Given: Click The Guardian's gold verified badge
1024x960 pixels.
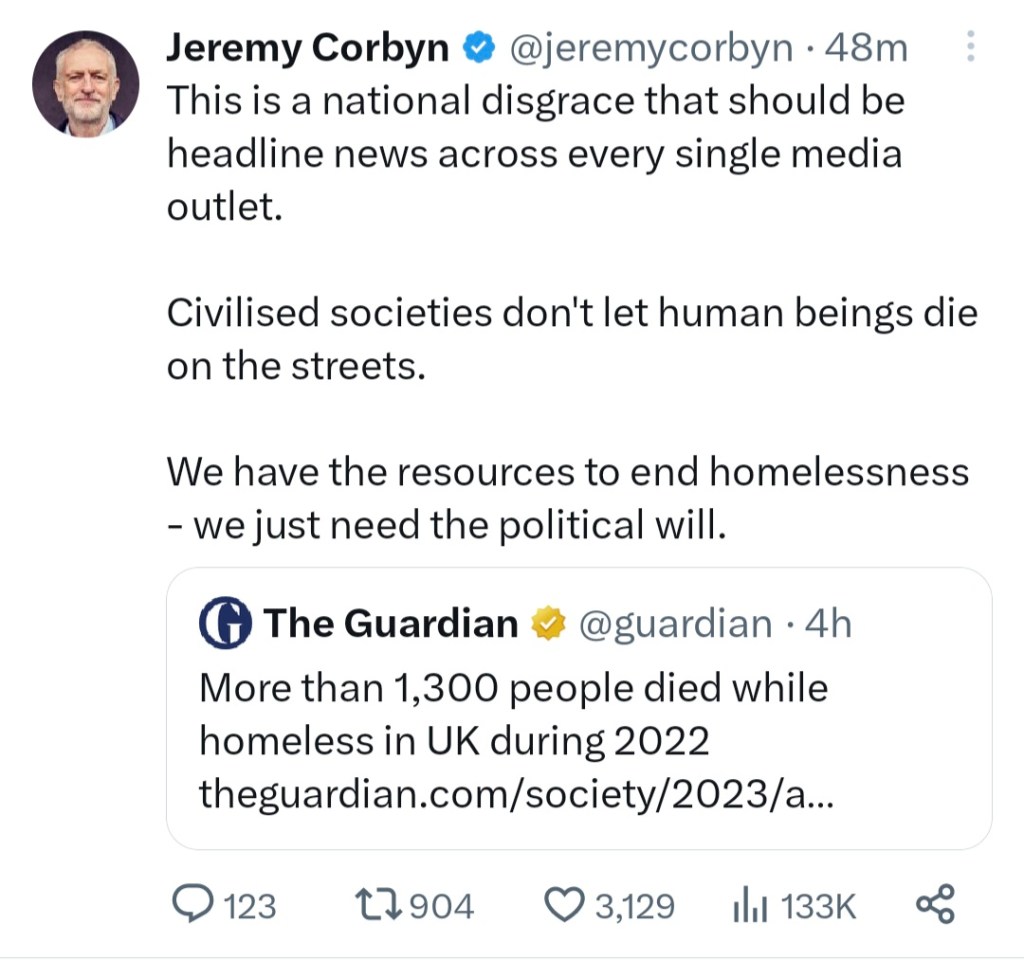Looking at the screenshot, I should [x=545, y=624].
